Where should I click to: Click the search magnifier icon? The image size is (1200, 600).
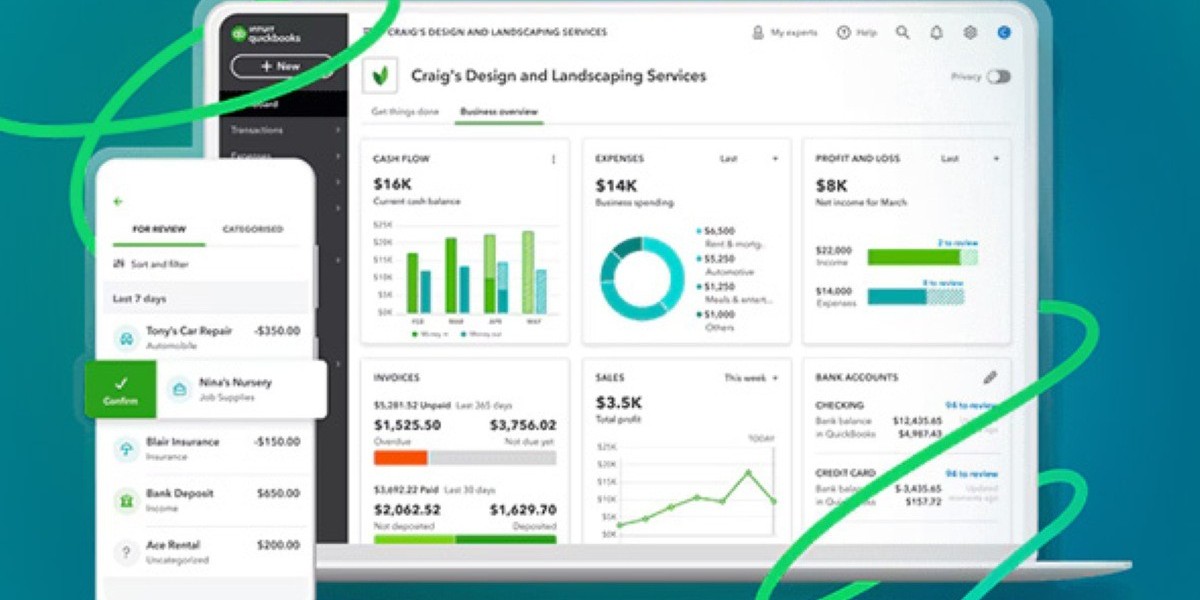click(902, 32)
